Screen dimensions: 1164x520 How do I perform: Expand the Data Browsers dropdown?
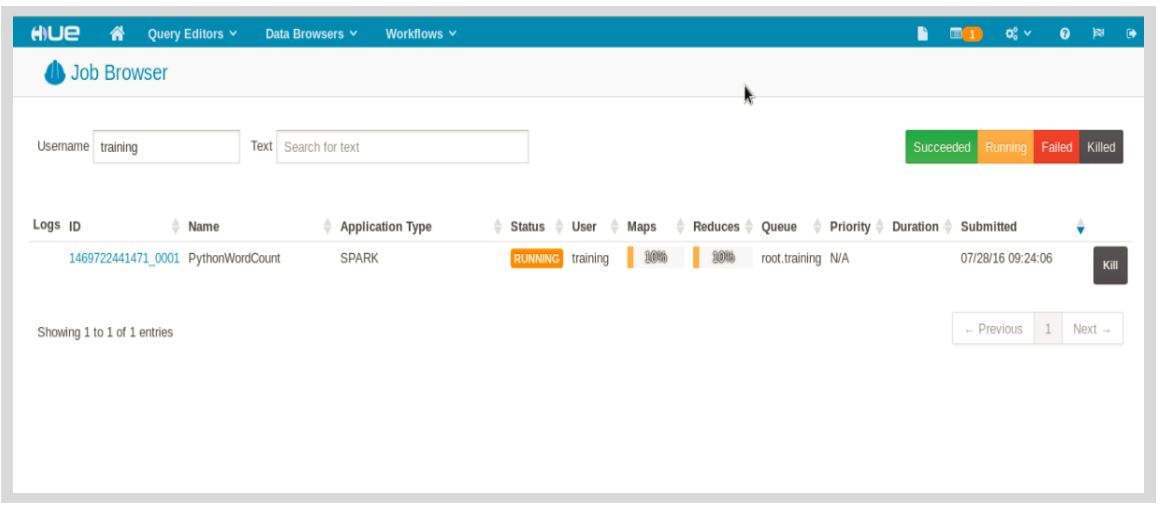[311, 34]
